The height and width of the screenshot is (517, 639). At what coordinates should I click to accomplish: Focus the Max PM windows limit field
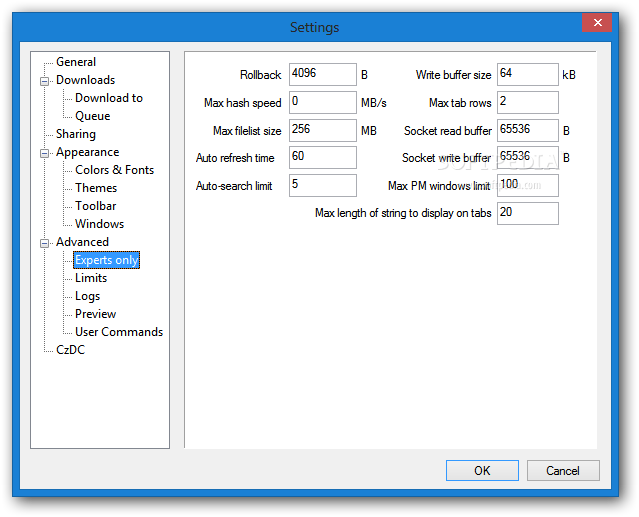pos(528,185)
